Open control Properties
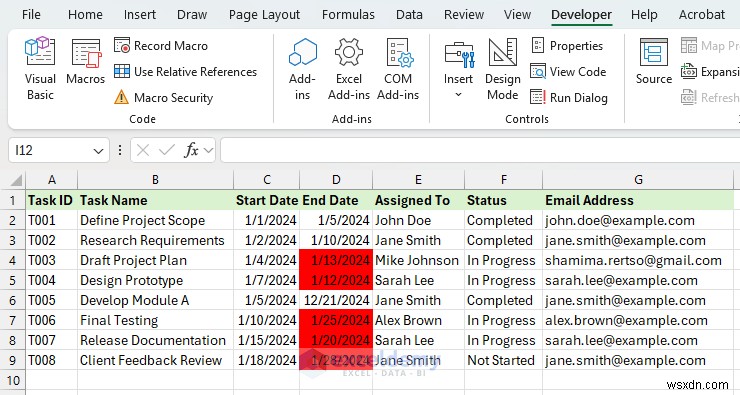Viewport: 740px width, 395px height. [567, 46]
